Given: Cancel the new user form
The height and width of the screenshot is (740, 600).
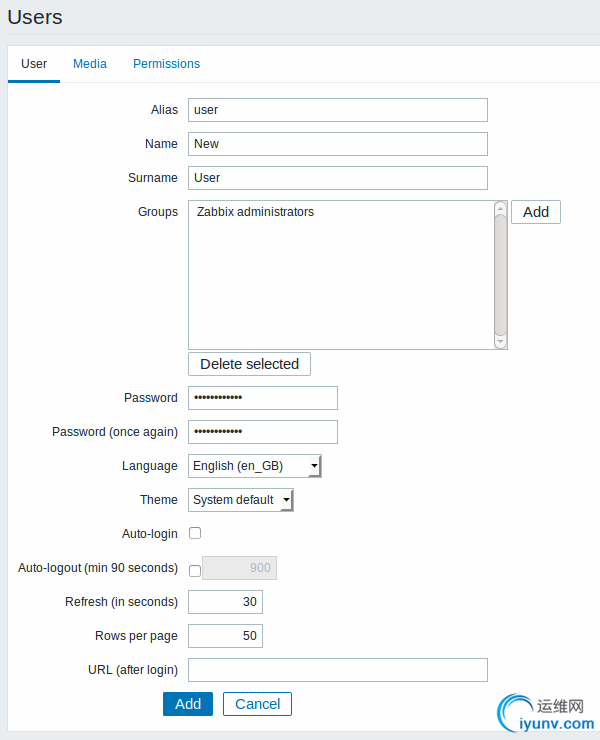Looking at the screenshot, I should click(257, 704).
